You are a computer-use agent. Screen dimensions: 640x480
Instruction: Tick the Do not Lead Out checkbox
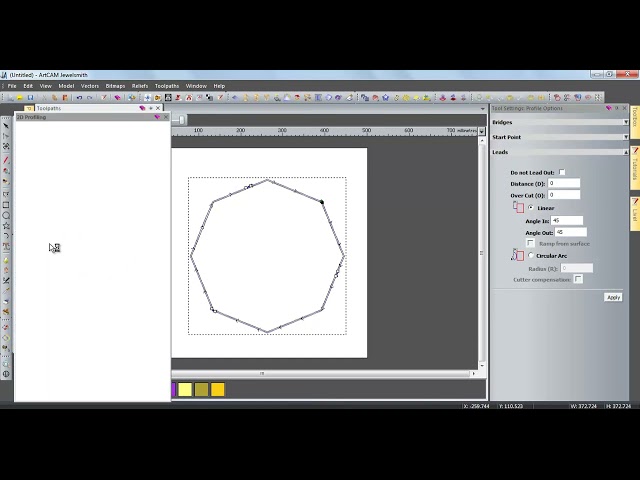(562, 172)
